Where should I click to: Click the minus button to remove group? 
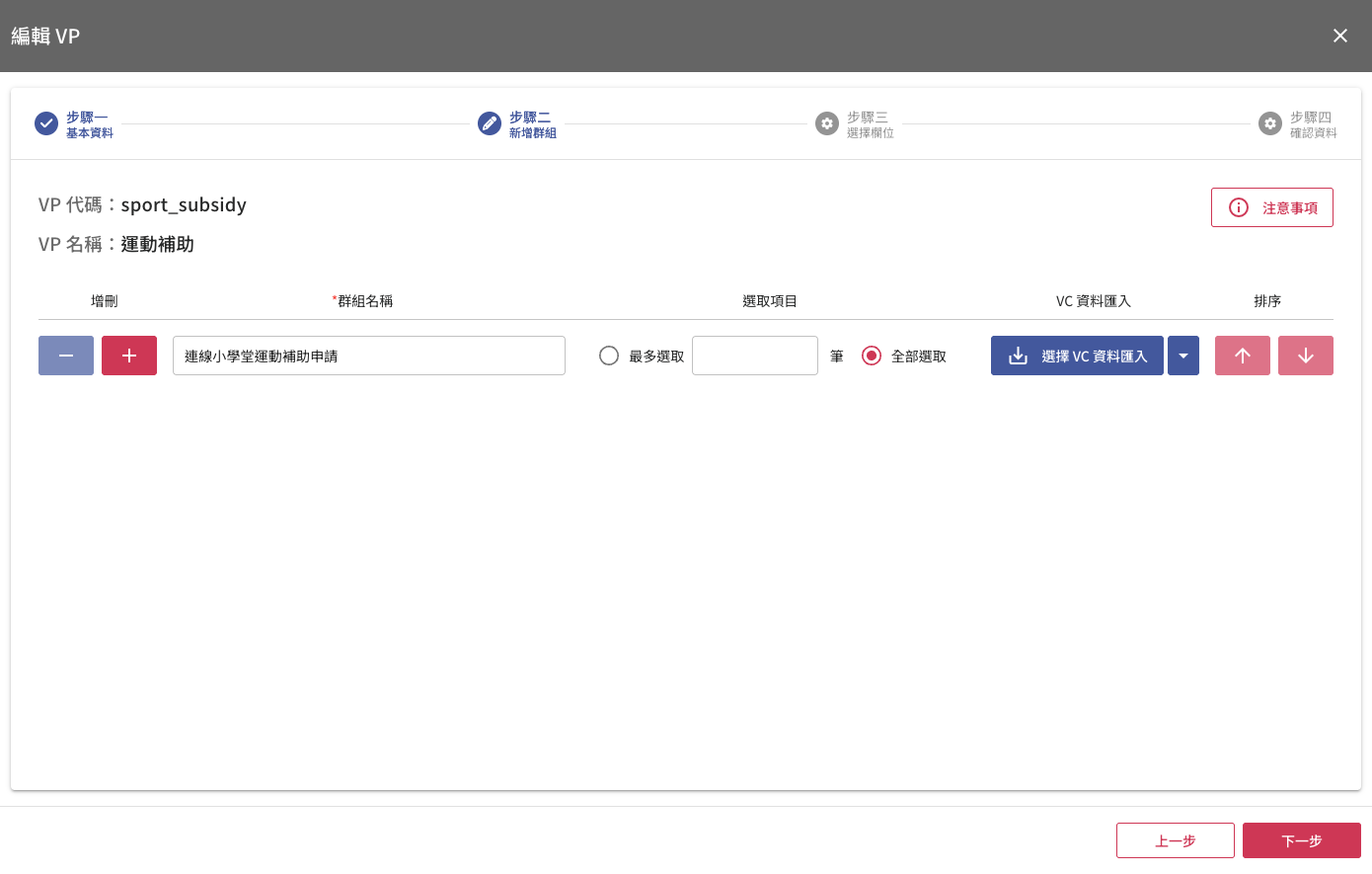click(x=66, y=356)
